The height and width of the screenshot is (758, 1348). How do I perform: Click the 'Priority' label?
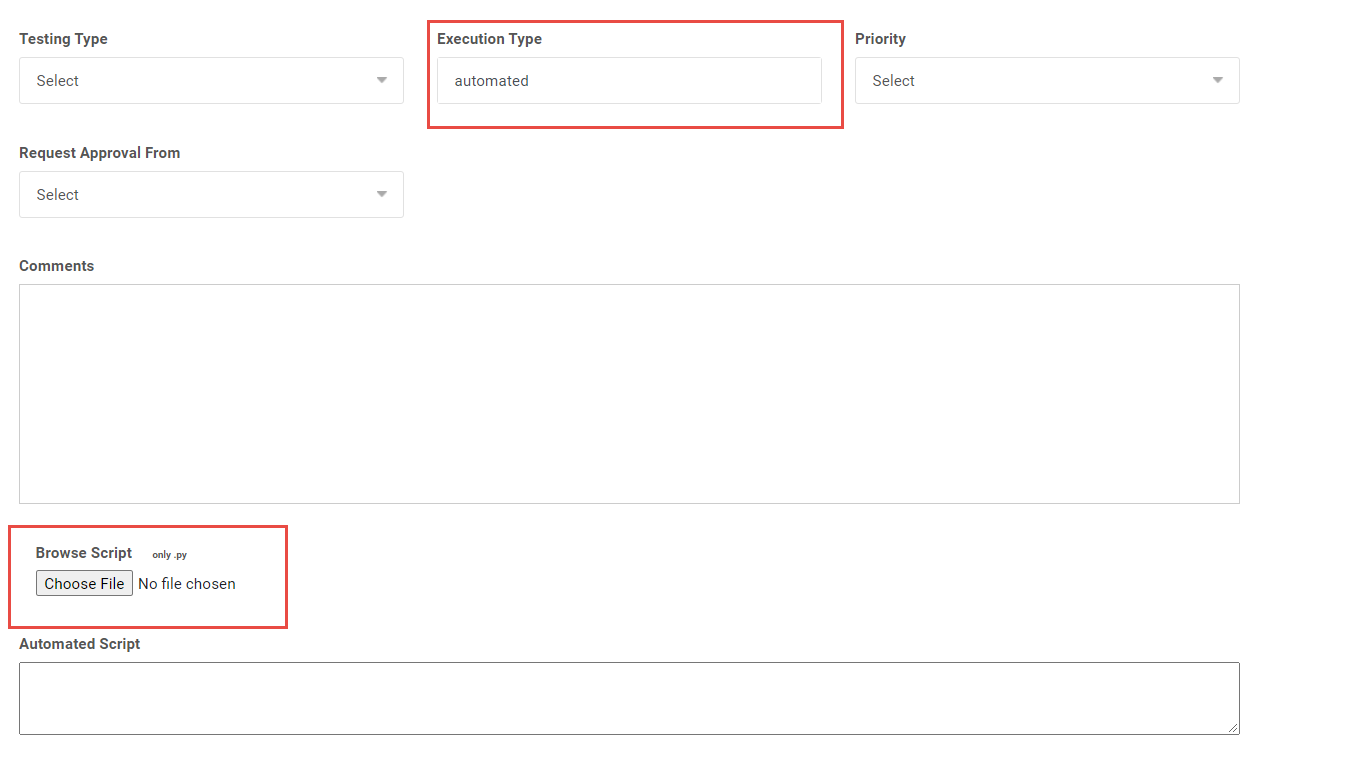click(x=880, y=39)
